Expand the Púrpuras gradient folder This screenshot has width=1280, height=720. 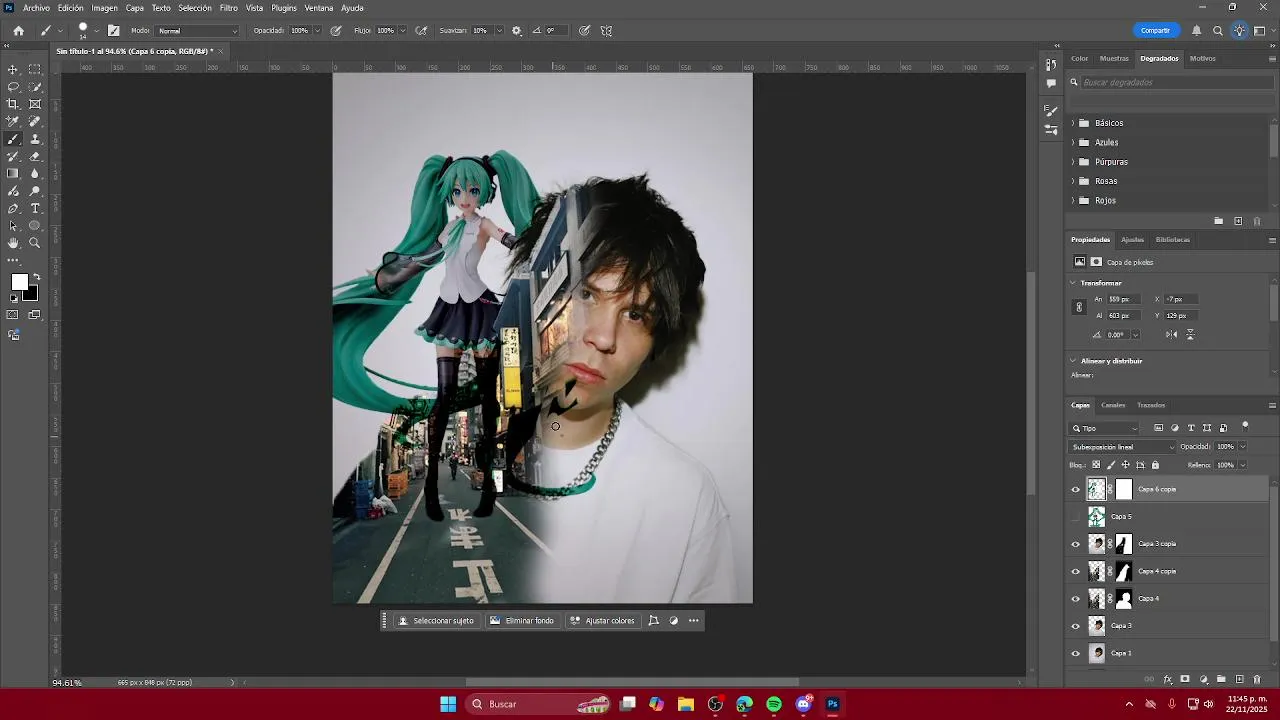pos(1073,162)
